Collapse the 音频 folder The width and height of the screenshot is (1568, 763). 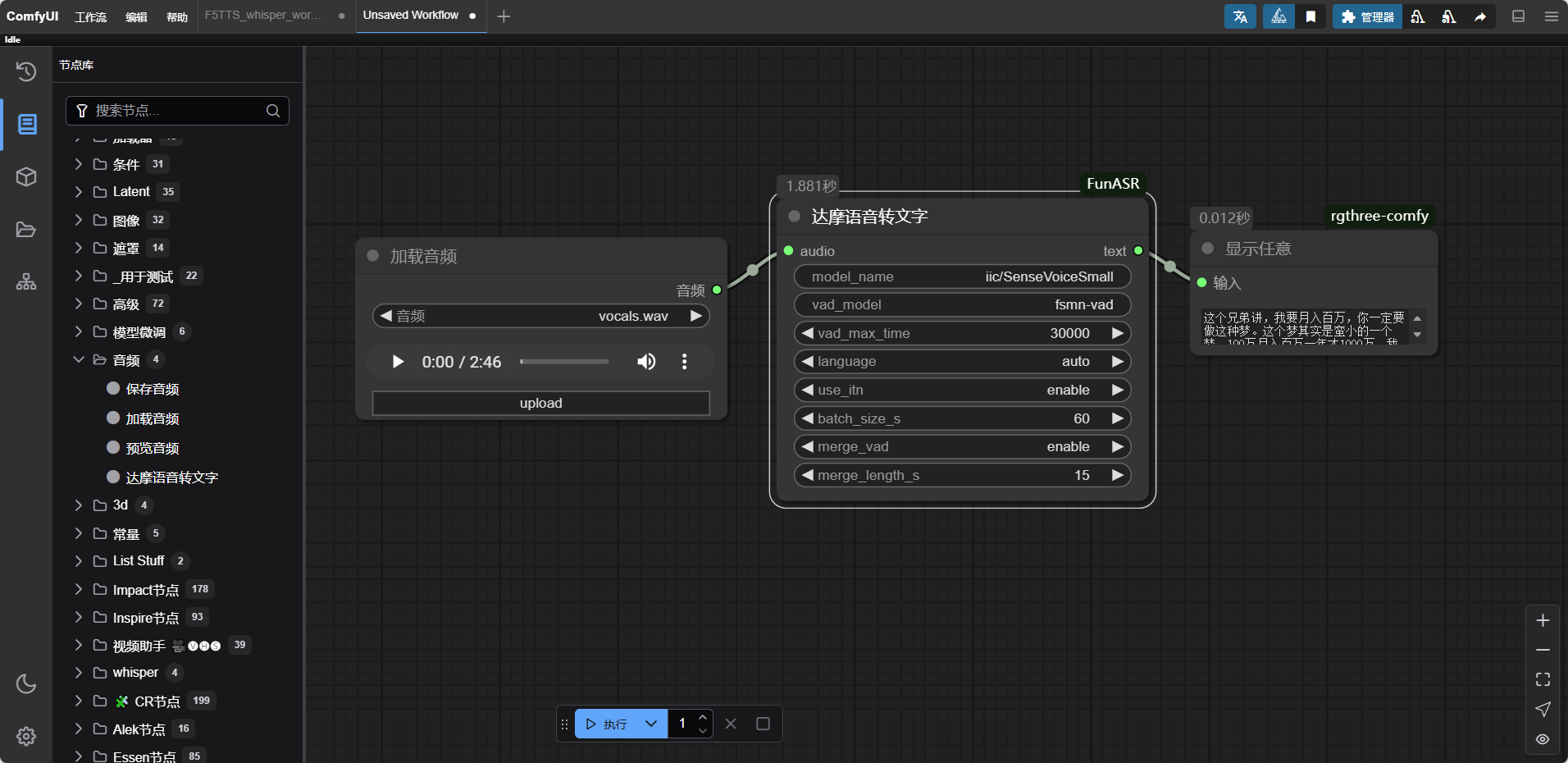79,360
